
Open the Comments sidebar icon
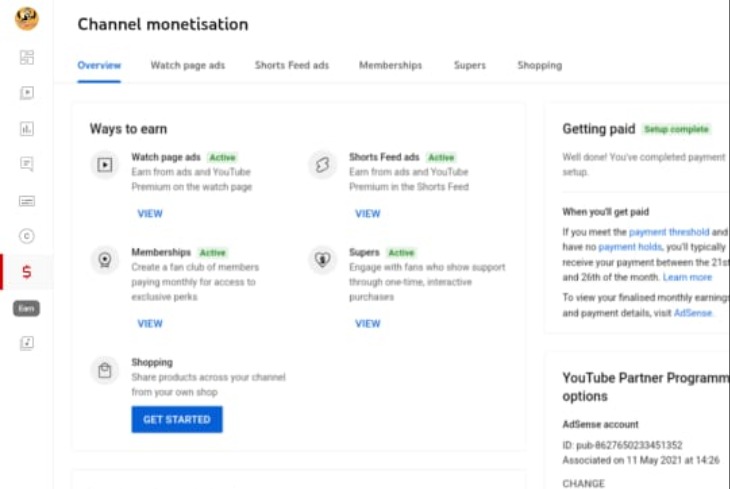tap(27, 164)
